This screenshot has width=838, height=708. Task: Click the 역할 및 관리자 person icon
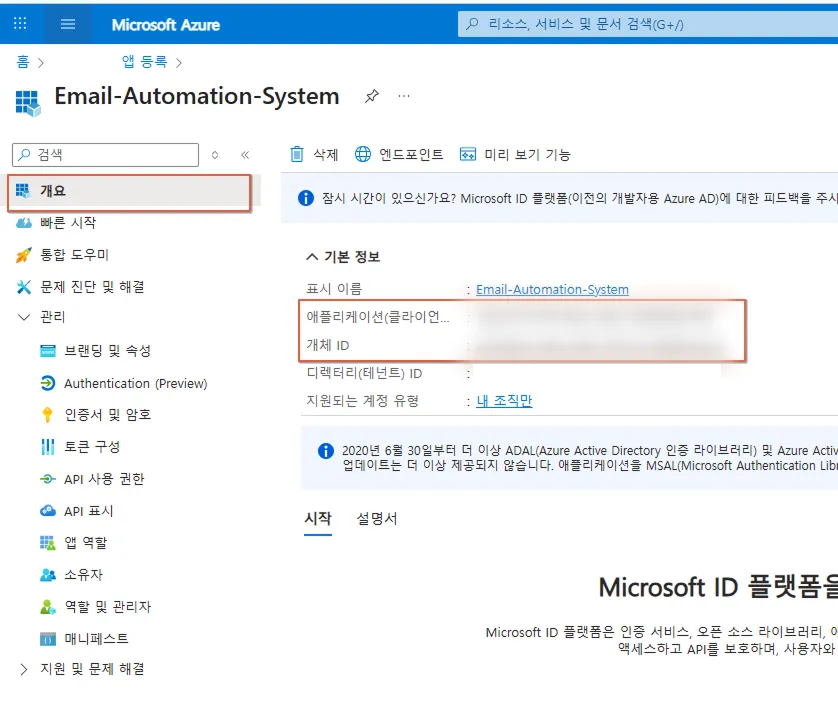[x=48, y=607]
